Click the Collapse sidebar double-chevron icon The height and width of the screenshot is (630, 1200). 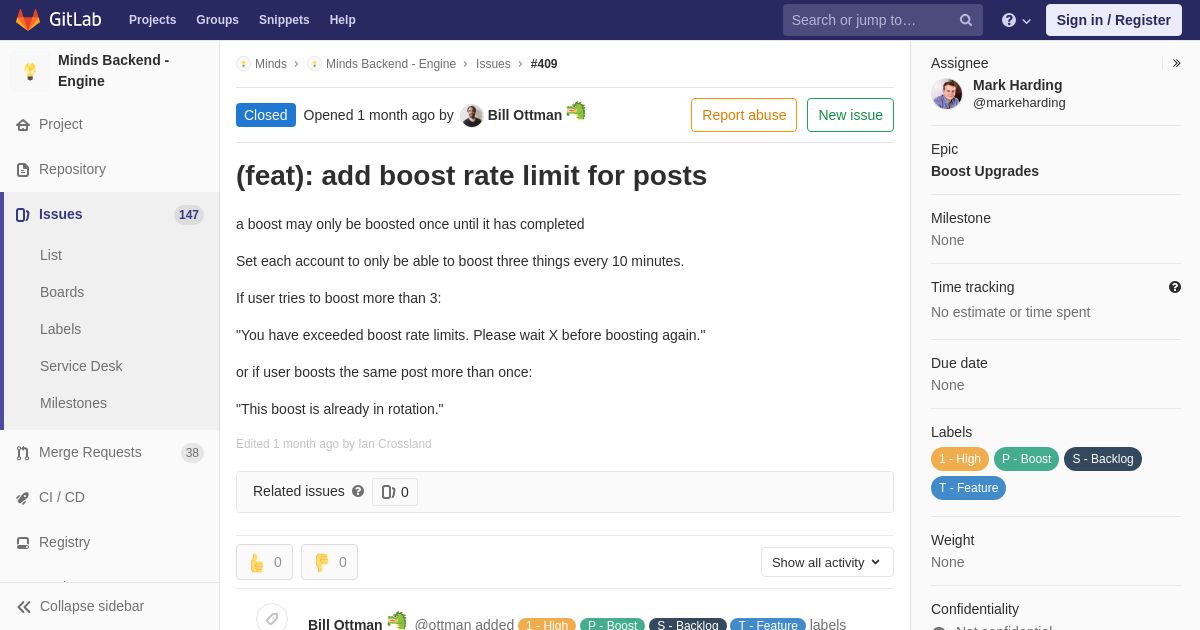[24, 607]
